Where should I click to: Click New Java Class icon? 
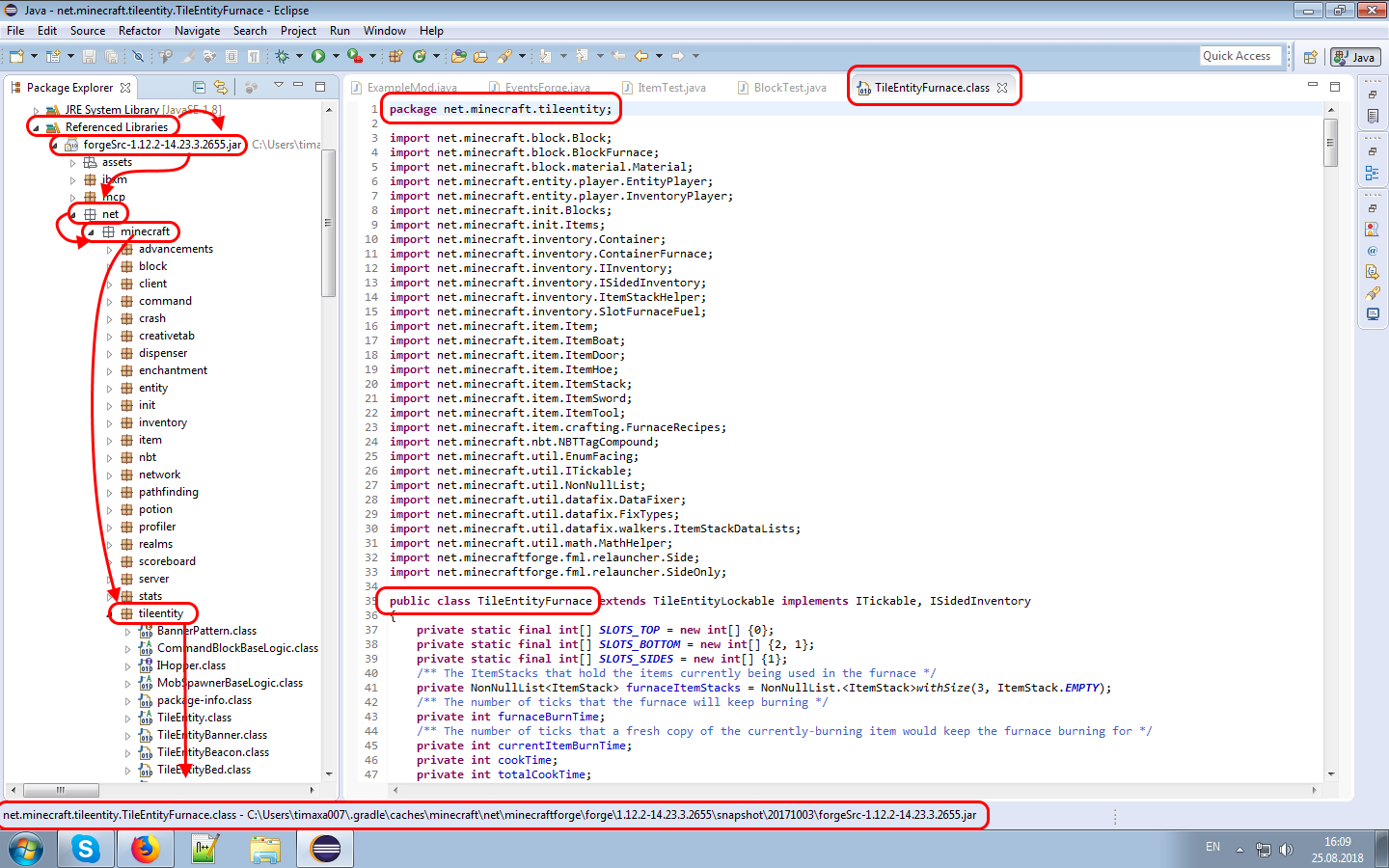pyautogui.click(x=420, y=56)
